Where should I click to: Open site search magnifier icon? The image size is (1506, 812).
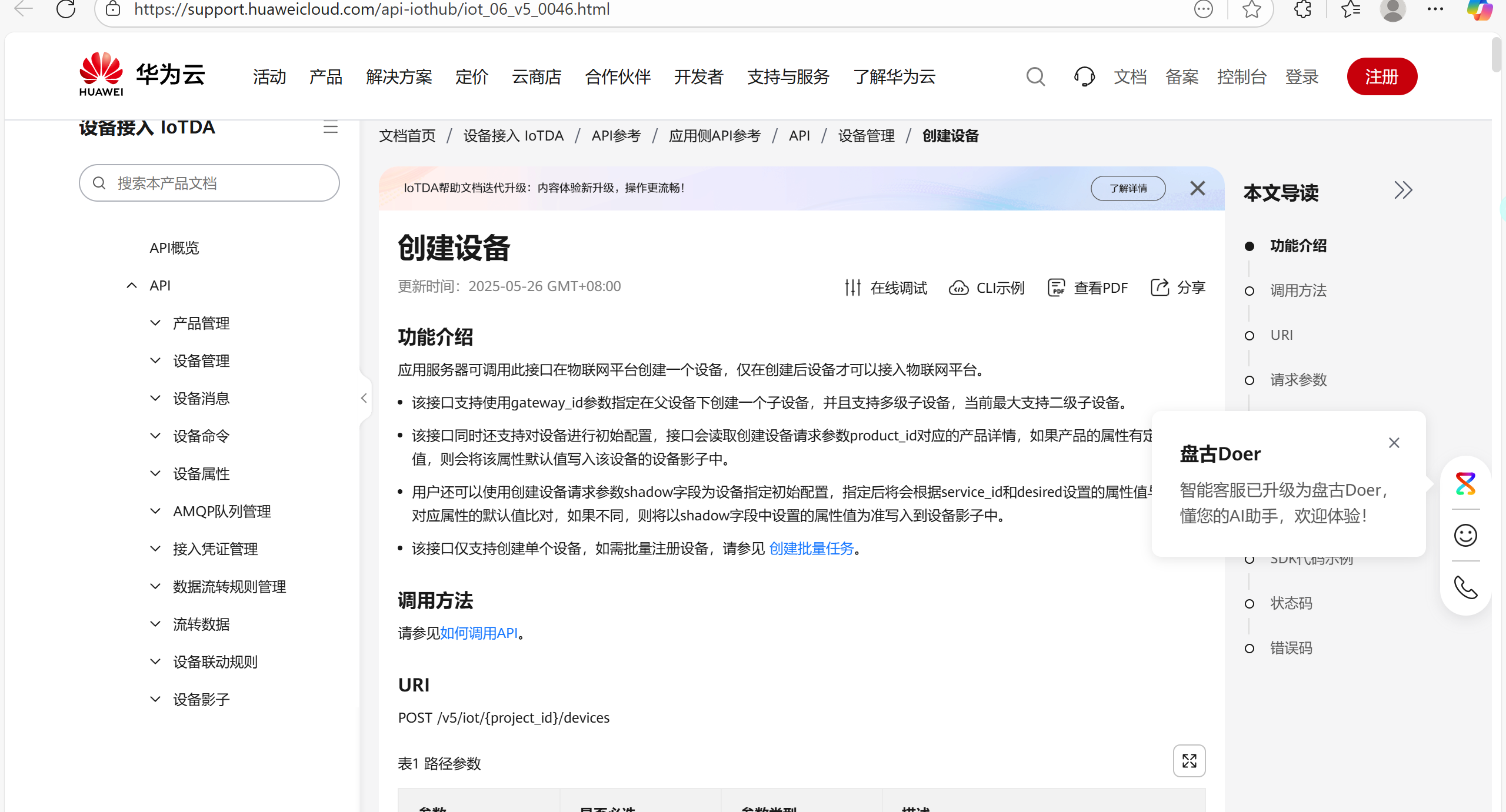click(1035, 76)
